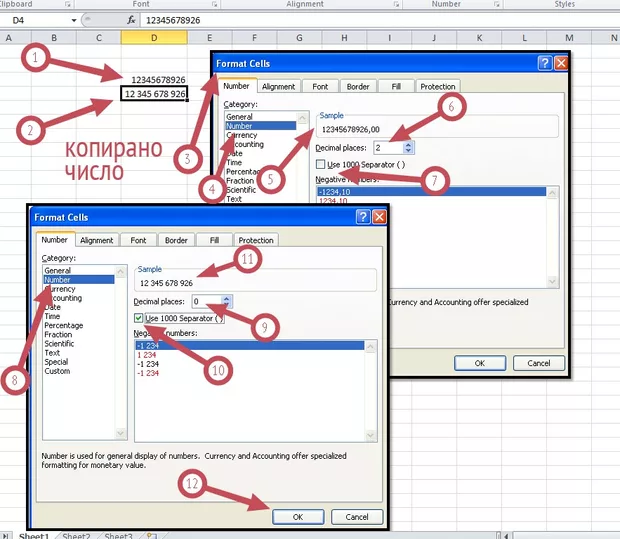
Task: Choose Scientific category in background Format Cells dialog
Action: click(241, 189)
